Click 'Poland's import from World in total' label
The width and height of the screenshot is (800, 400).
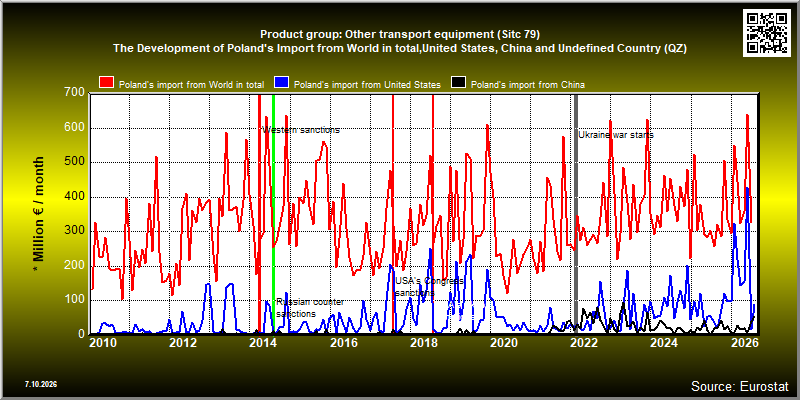click(x=191, y=85)
